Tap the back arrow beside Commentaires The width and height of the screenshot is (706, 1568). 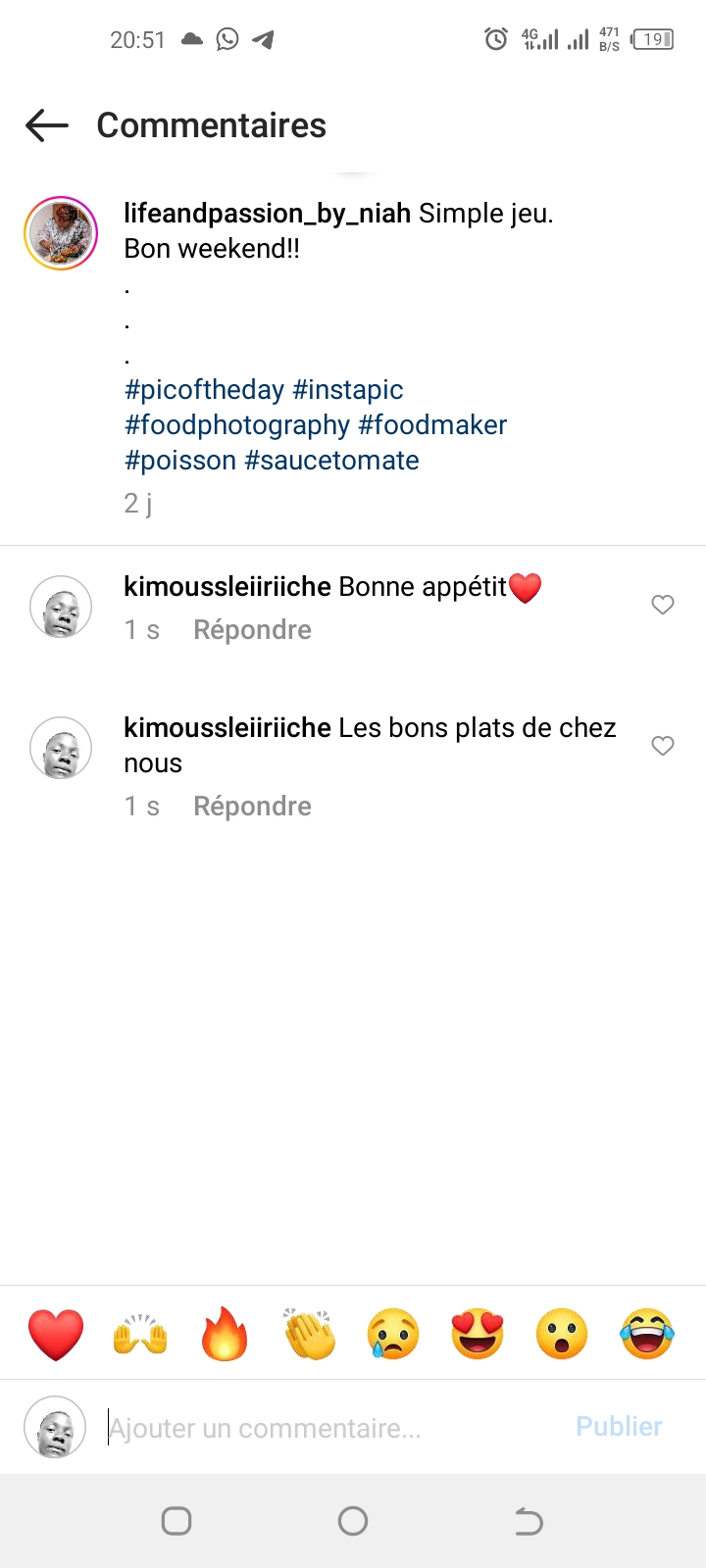47,125
